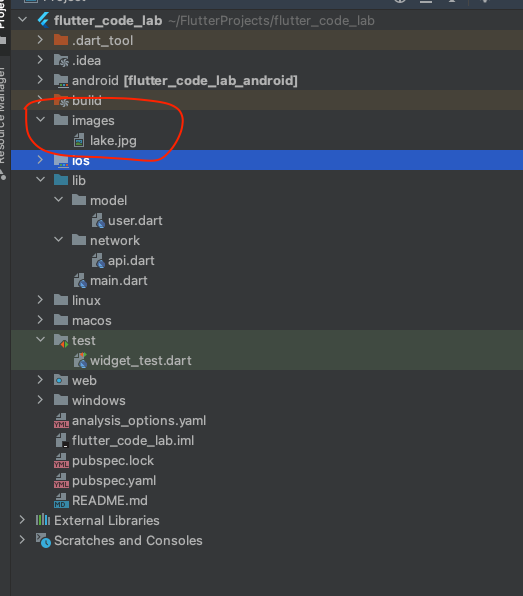Select api.dart in the tree
This screenshot has height=596, width=523.
pyautogui.click(x=131, y=261)
